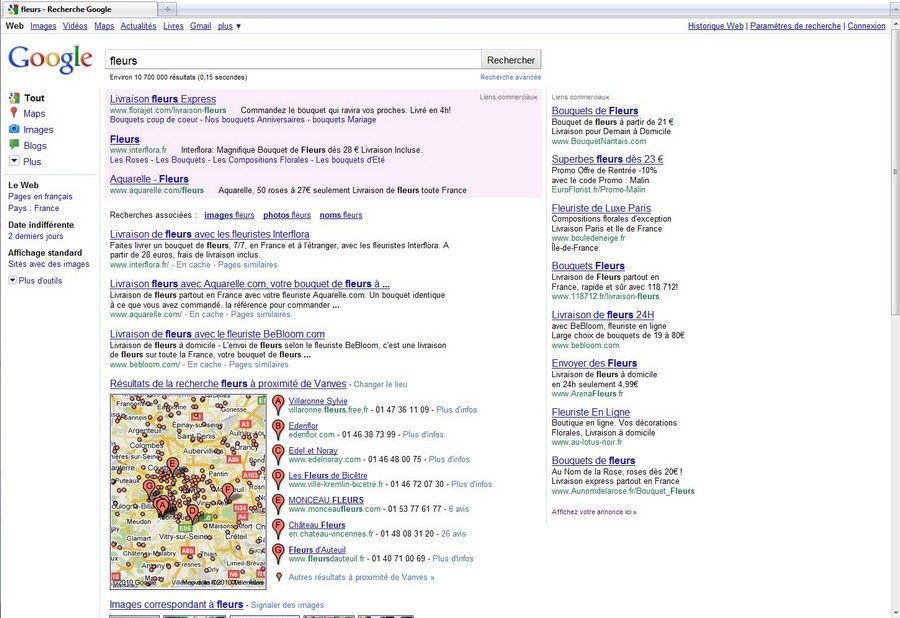Click the small pin next to Autres résultats
Image resolution: width=900 pixels, height=618 pixels.
coord(278,577)
